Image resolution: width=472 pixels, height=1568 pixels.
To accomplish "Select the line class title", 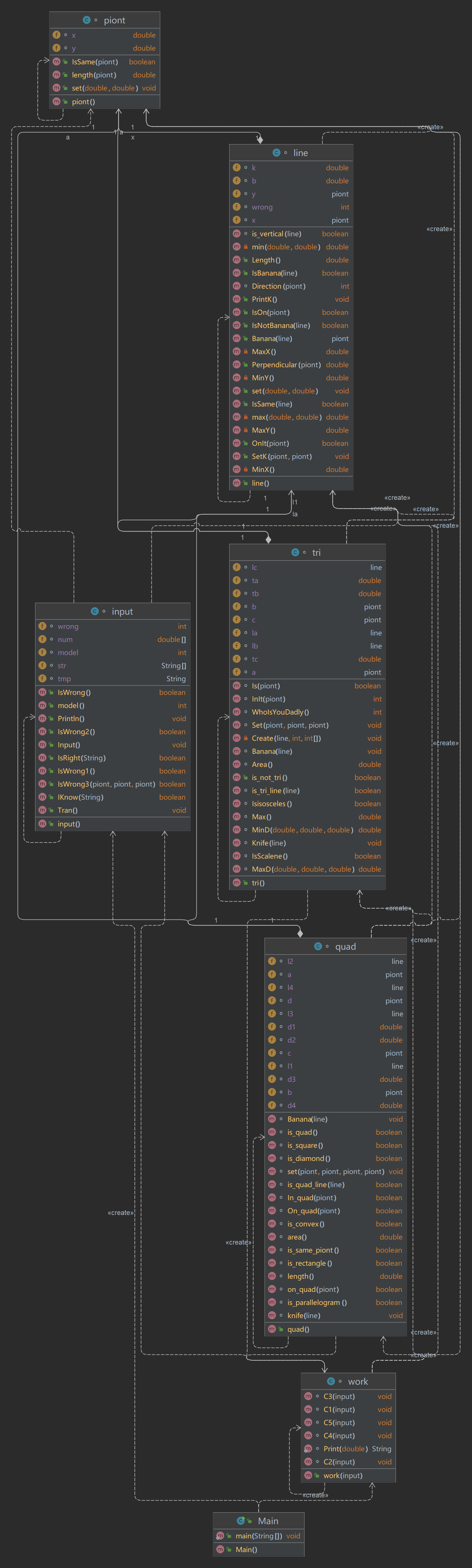I will click(x=301, y=153).
